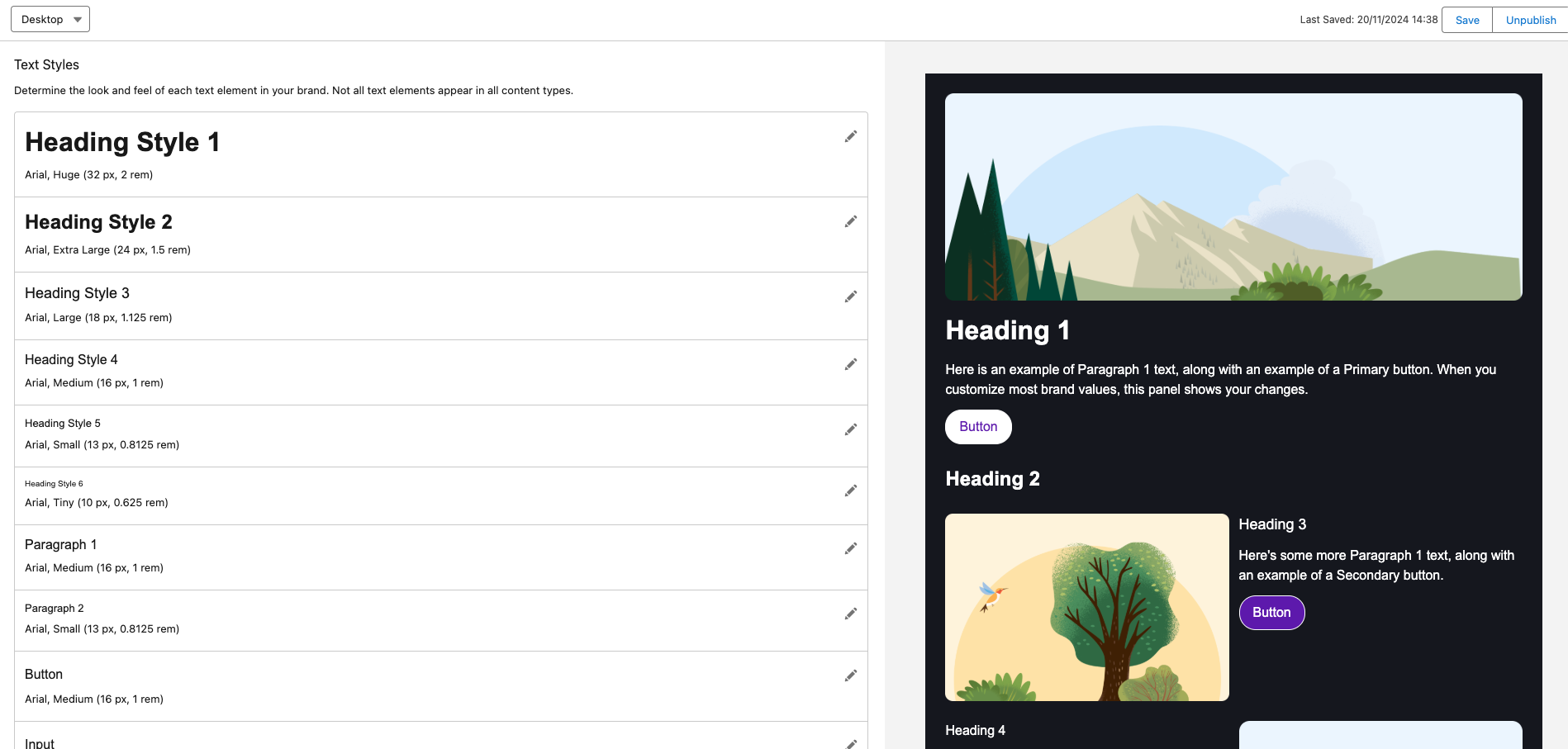Click pencil icon for Paragraph 1
The width and height of the screenshot is (1568, 749).
coord(850,548)
